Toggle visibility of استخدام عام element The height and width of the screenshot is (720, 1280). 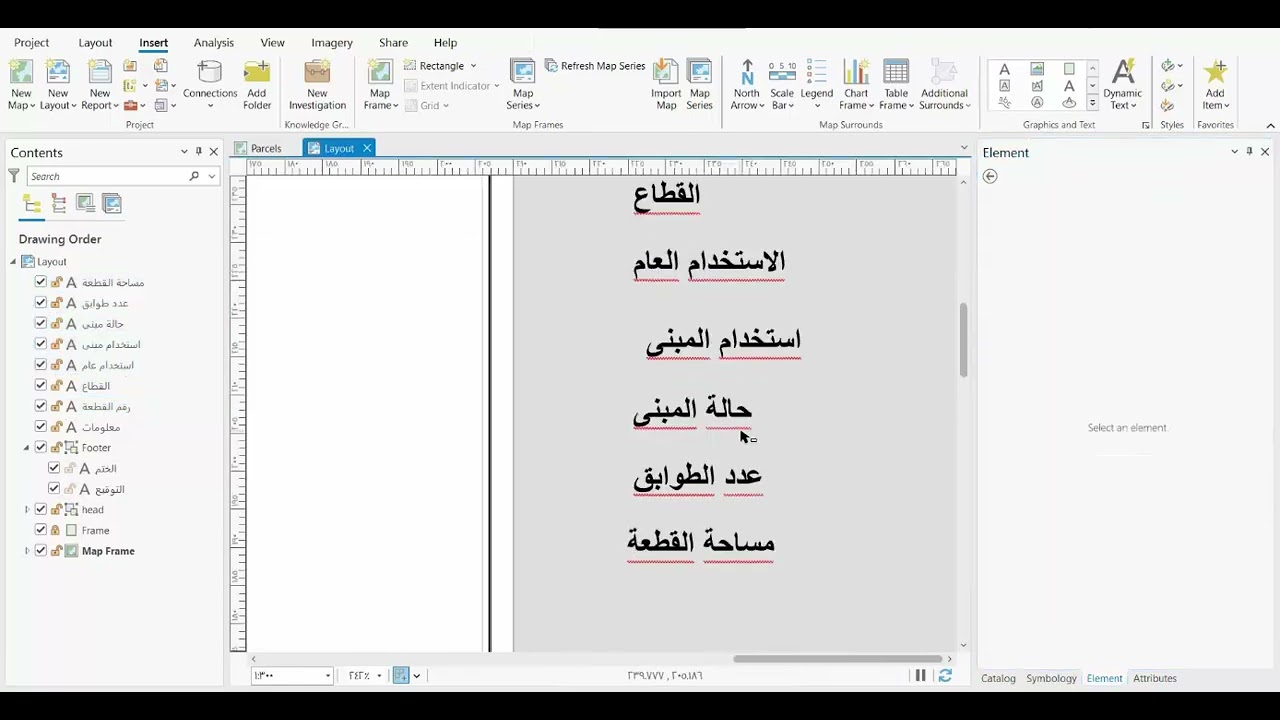click(40, 364)
